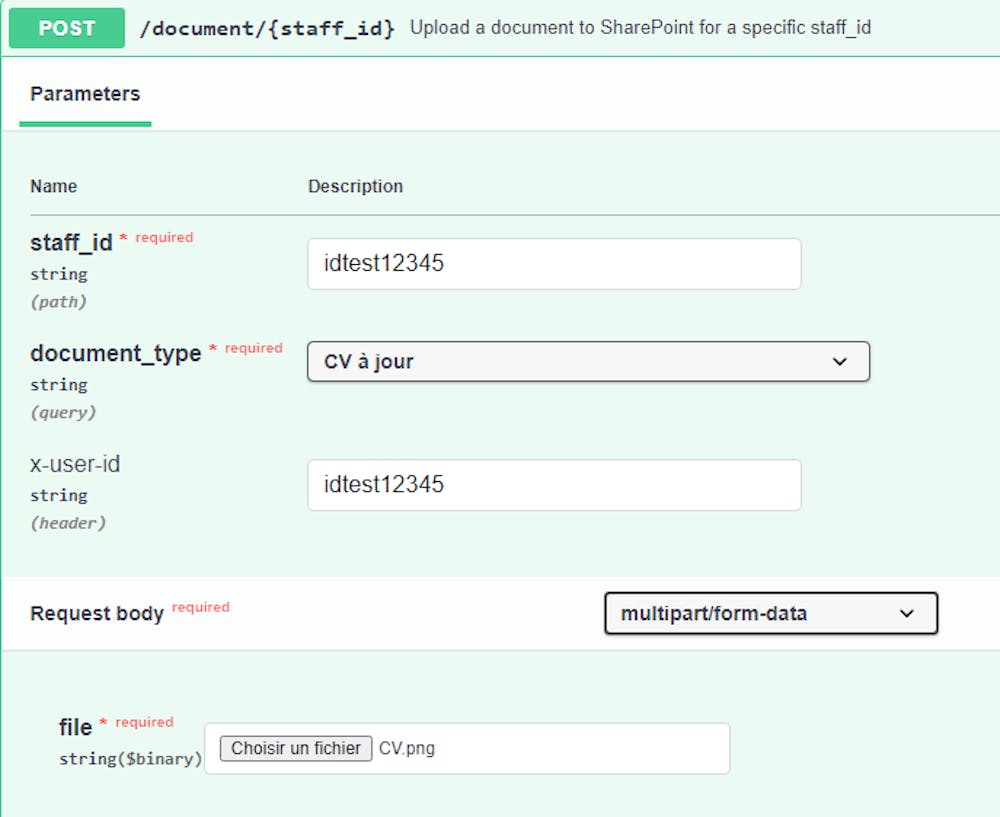Open the Parameters tab
This screenshot has height=817, width=1000.
(x=85, y=94)
